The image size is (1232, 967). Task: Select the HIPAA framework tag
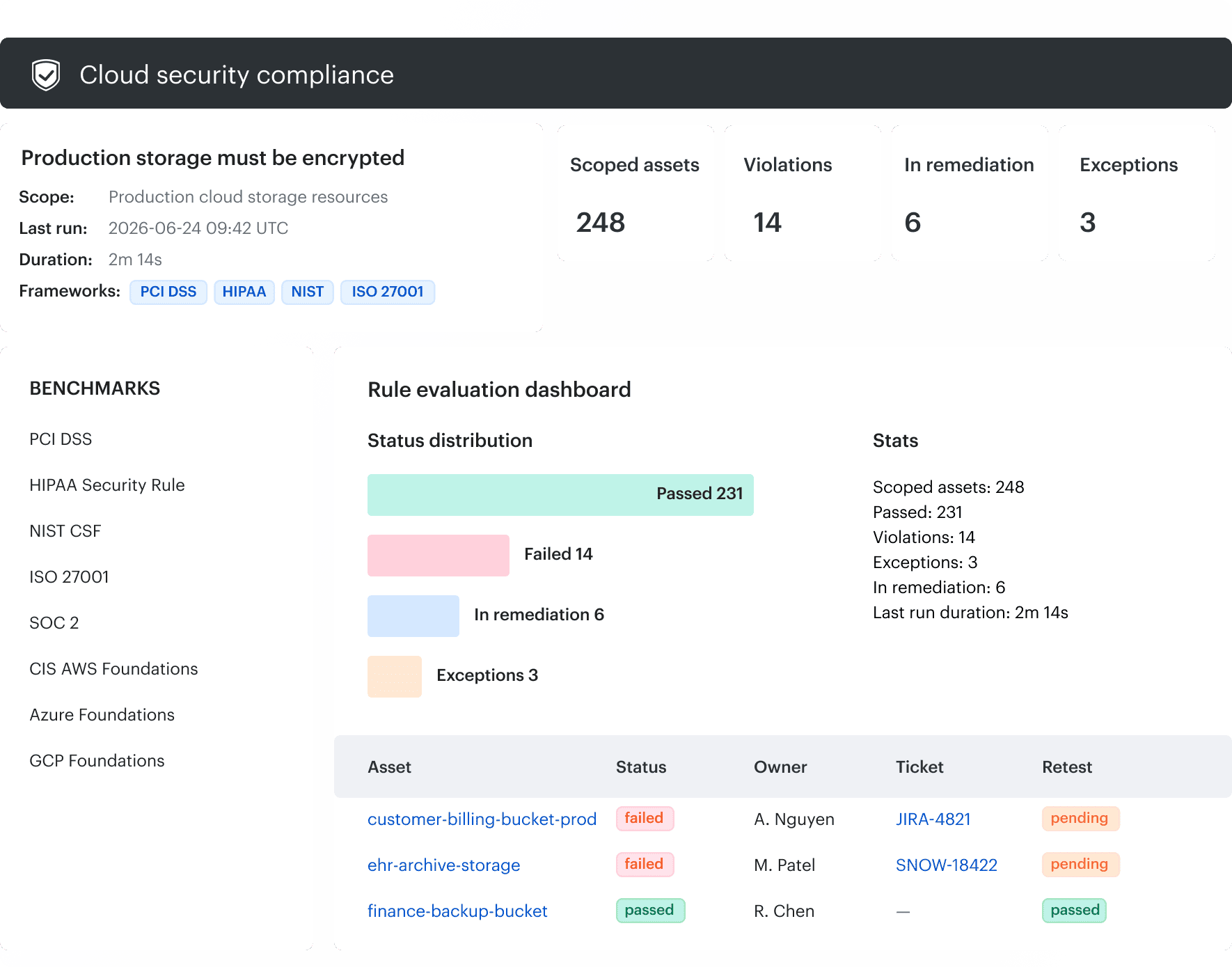coord(244,292)
